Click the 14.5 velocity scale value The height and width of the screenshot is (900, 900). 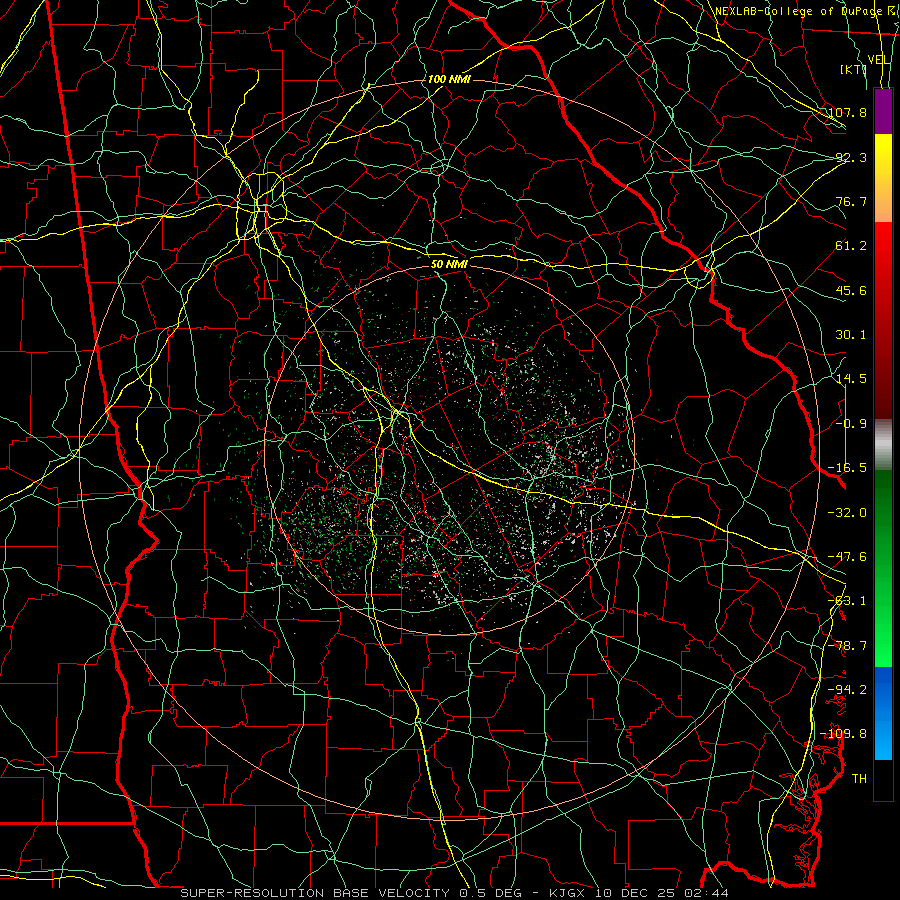(x=851, y=379)
